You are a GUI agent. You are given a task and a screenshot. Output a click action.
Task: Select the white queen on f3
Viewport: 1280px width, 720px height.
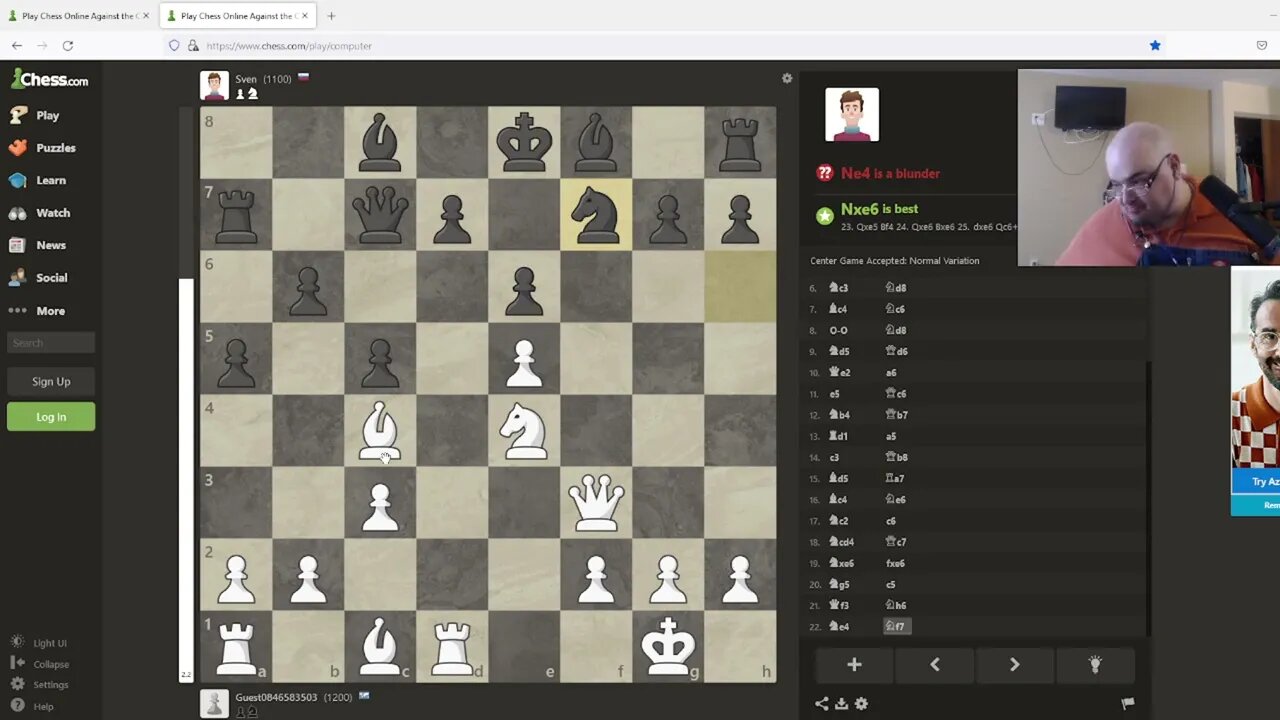(596, 502)
